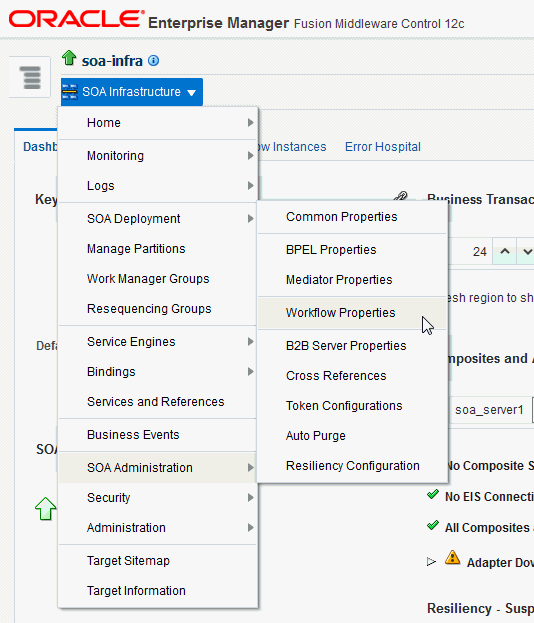Click the green checkmark beside All Composites
The image size is (534, 623).
coord(433,526)
